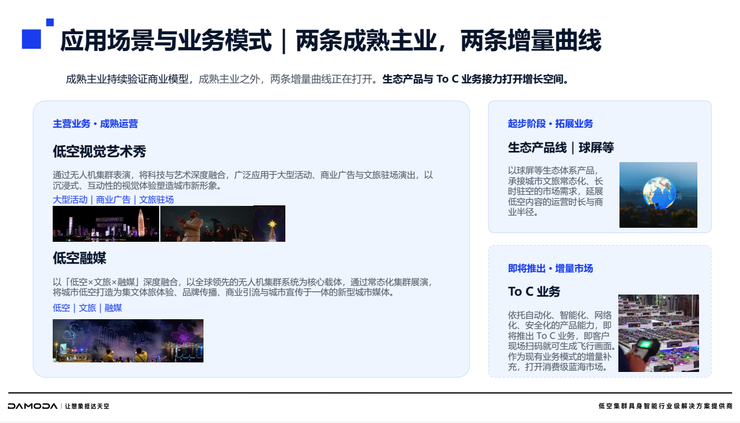The image size is (740, 423).
Task: Click paragraph starting 以「低空×文旅×融媒」深度融合
Action: point(243,287)
